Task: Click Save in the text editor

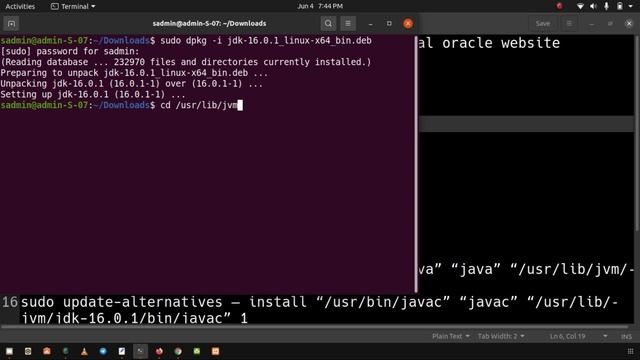Action: point(542,24)
